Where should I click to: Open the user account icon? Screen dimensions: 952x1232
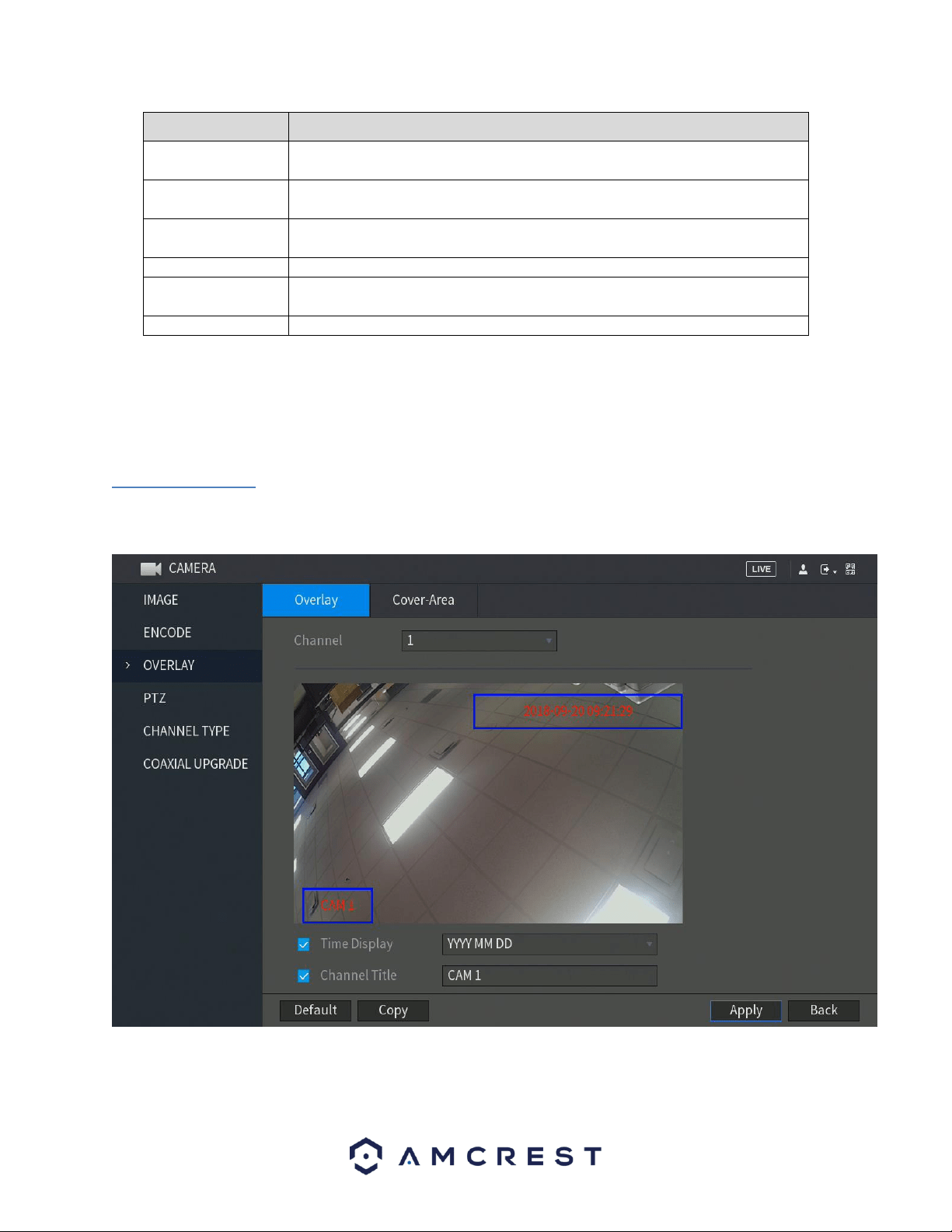[x=803, y=569]
